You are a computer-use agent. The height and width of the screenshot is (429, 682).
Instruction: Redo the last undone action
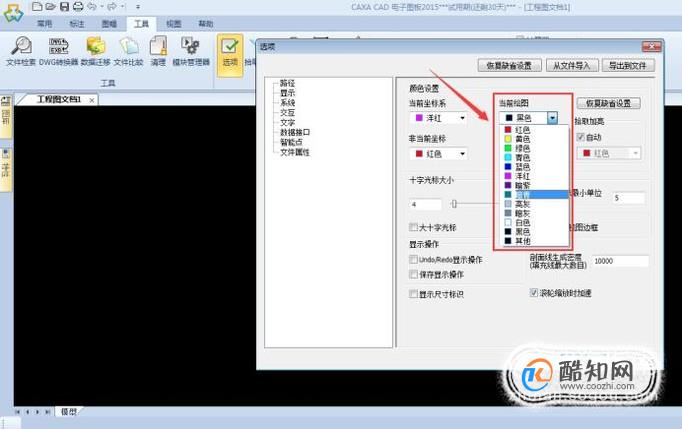tap(112, 7)
